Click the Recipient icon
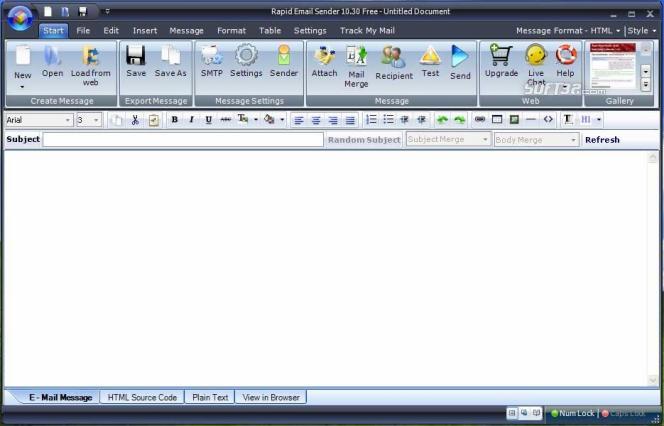The height and width of the screenshot is (426, 664). [393, 57]
